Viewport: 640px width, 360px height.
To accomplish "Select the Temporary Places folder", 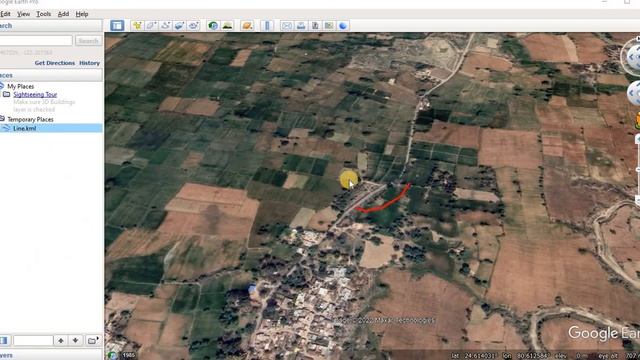I will click(x=30, y=119).
